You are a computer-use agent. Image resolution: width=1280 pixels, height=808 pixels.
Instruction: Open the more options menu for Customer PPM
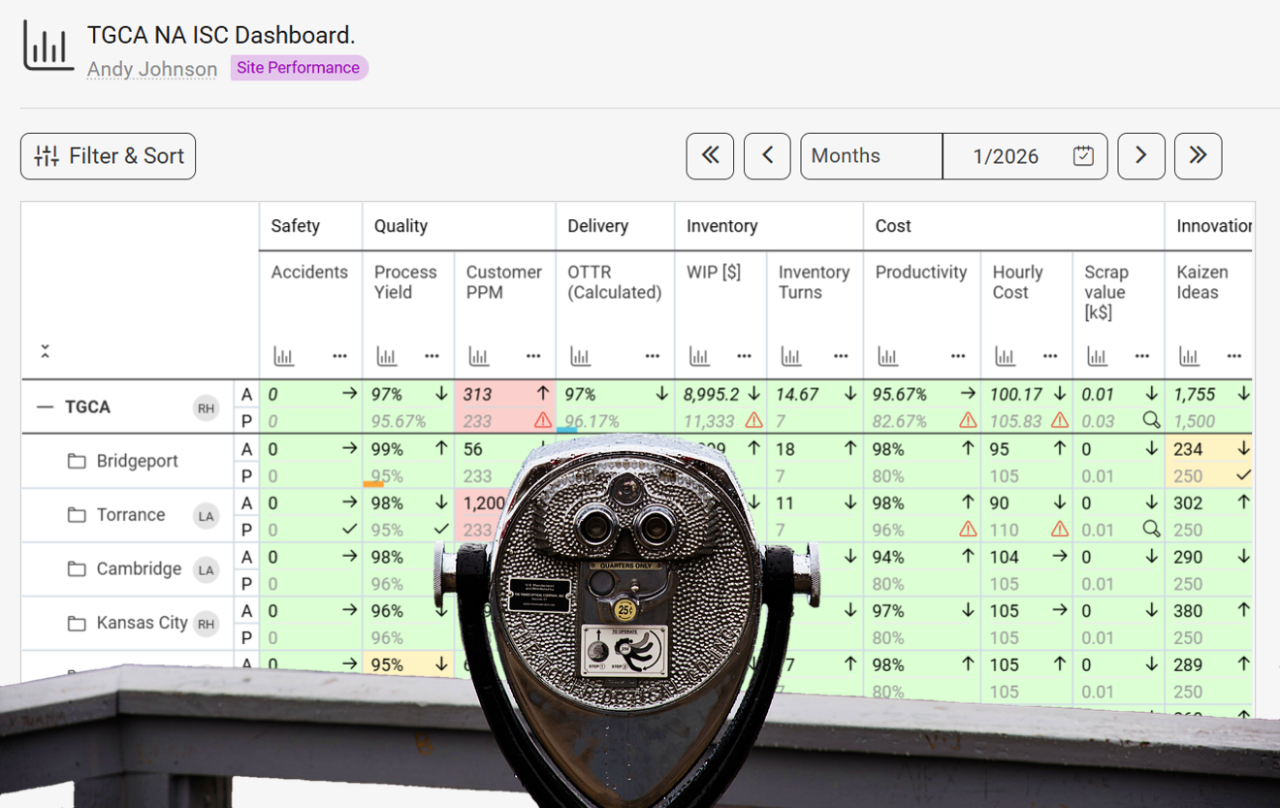click(x=533, y=356)
